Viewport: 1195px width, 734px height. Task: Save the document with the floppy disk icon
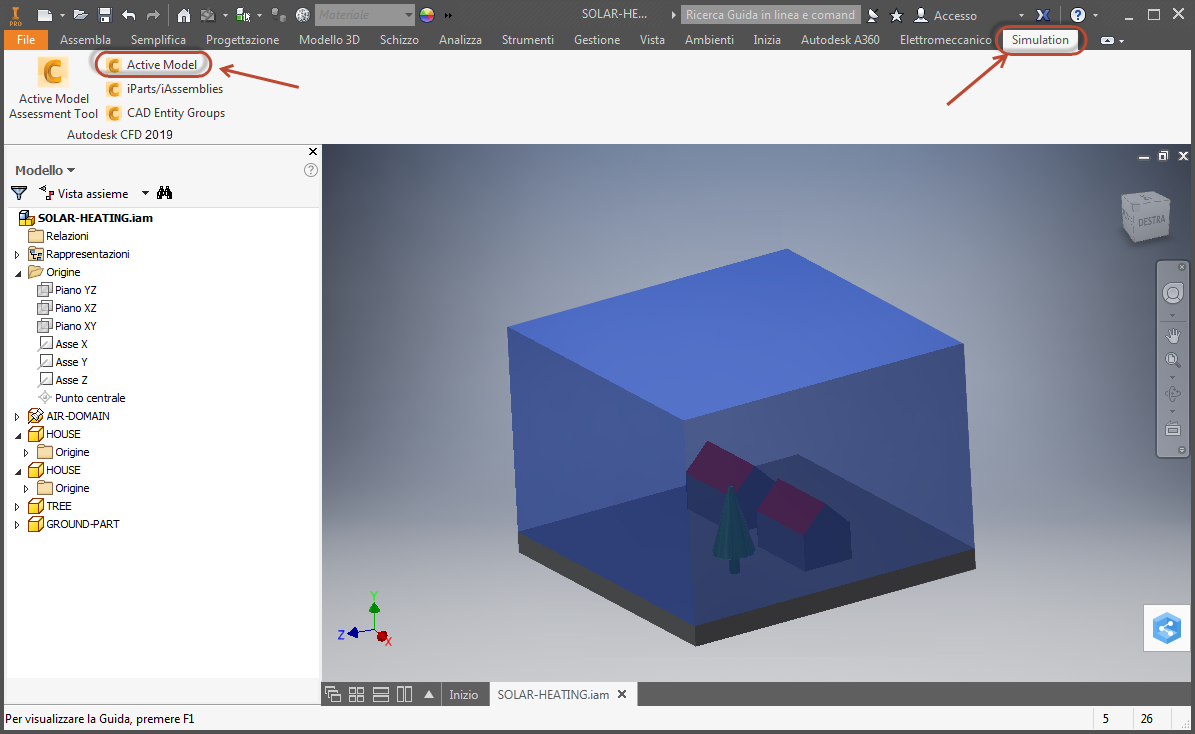click(x=105, y=14)
